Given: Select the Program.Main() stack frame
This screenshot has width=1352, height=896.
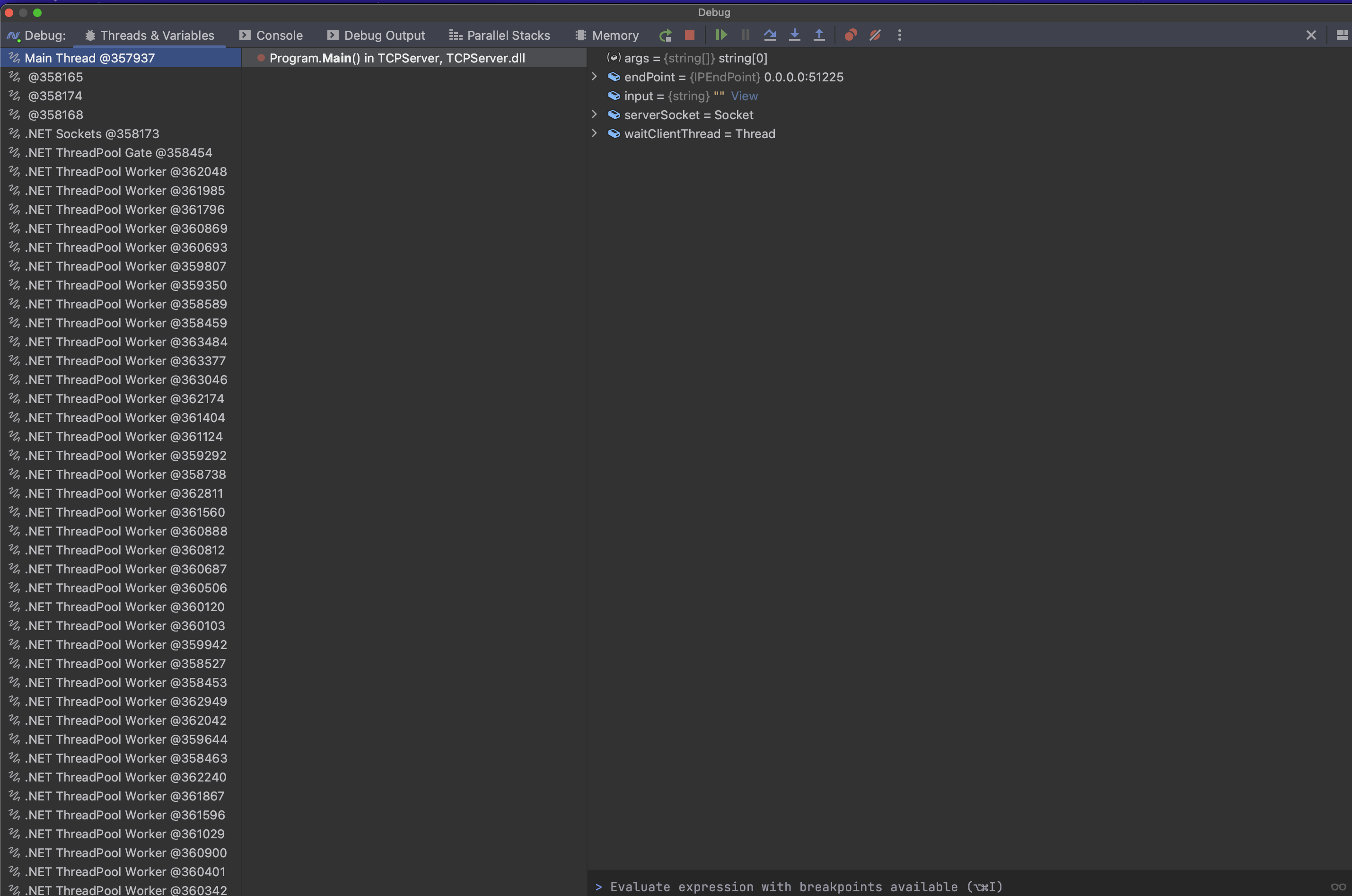Looking at the screenshot, I should (x=414, y=58).
